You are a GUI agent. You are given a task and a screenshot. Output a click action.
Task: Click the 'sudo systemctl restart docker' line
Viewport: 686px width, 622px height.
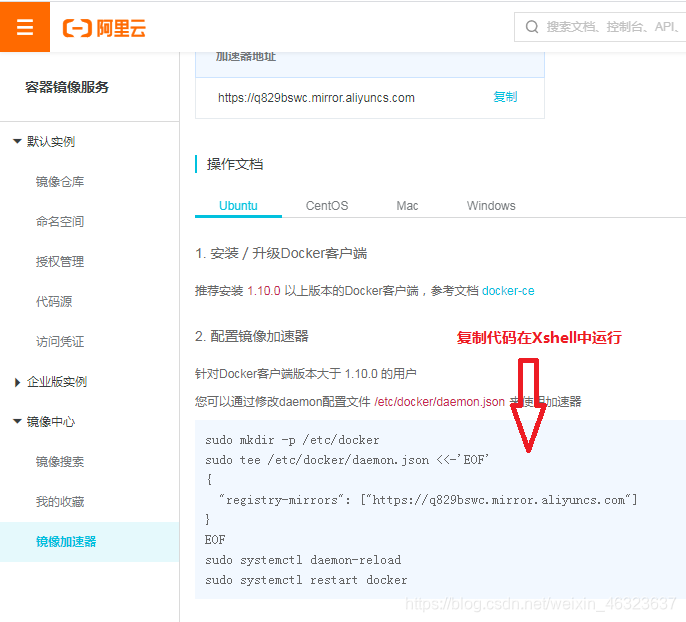(306, 580)
